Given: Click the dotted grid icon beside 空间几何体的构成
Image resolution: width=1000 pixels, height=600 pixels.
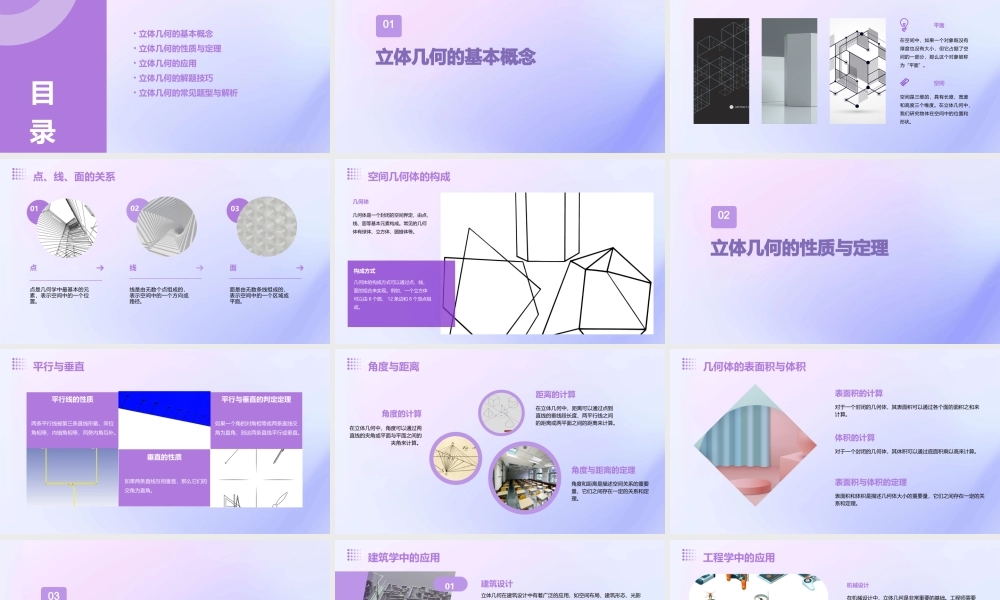Looking at the screenshot, I should point(354,174).
